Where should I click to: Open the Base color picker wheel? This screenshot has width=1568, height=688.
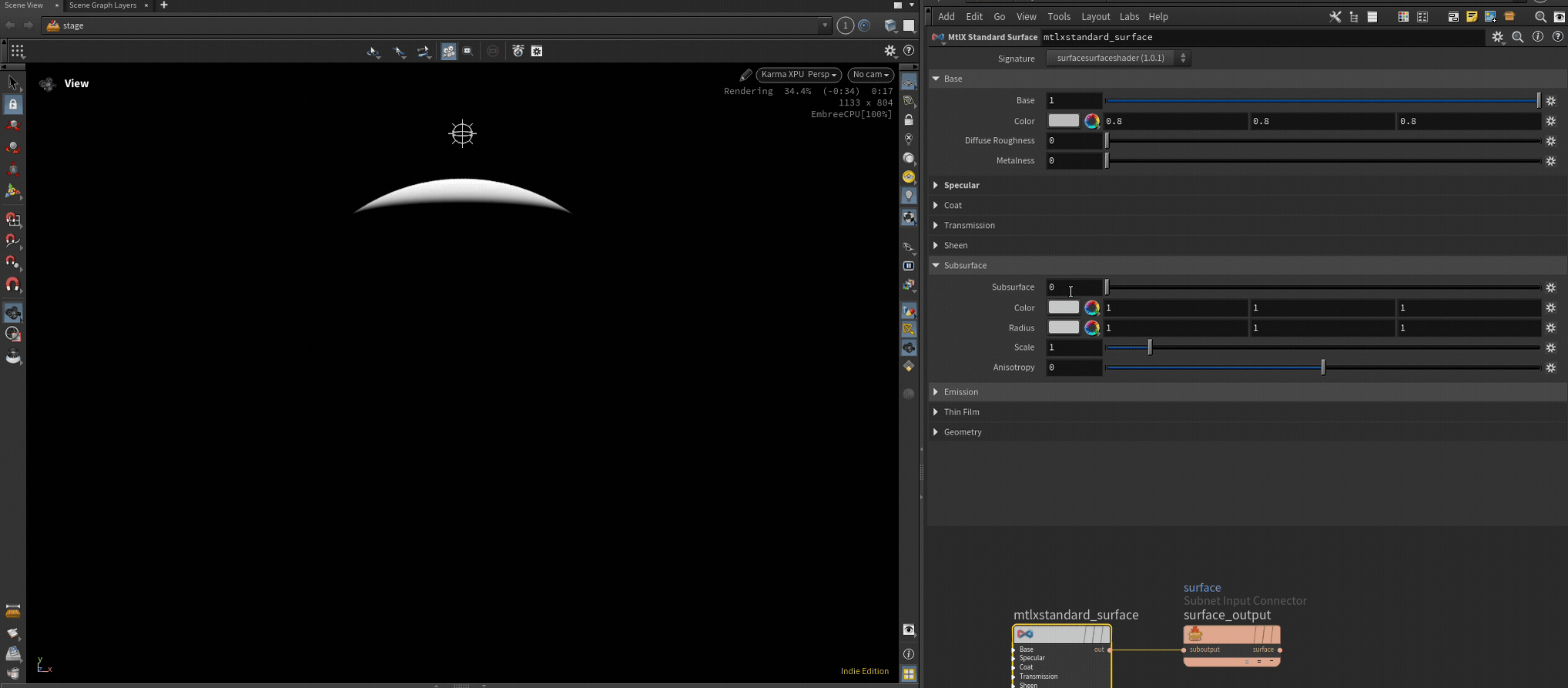point(1091,121)
